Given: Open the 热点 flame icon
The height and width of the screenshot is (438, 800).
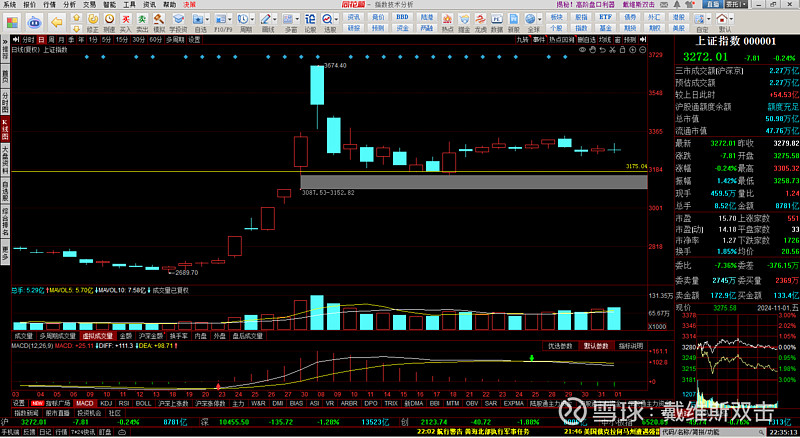Looking at the screenshot, I should [x=447, y=22].
